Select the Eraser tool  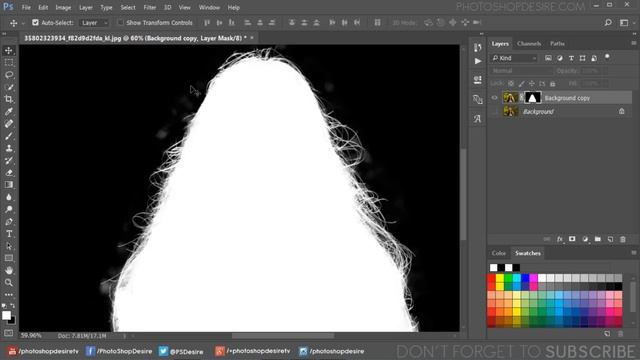click(9, 173)
